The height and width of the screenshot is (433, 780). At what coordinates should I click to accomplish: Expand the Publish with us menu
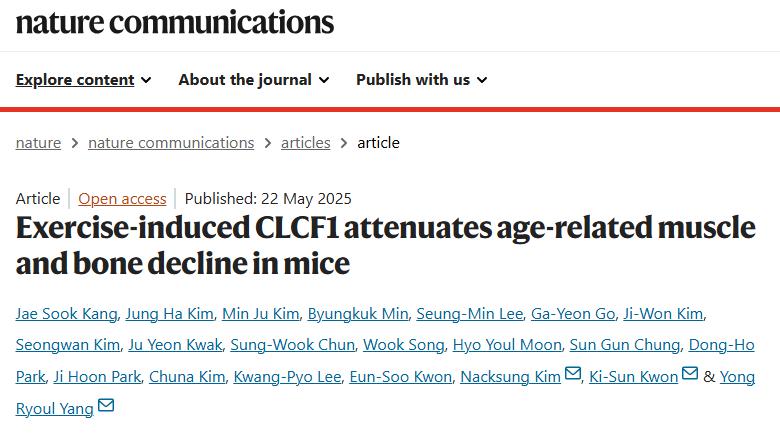(x=421, y=80)
